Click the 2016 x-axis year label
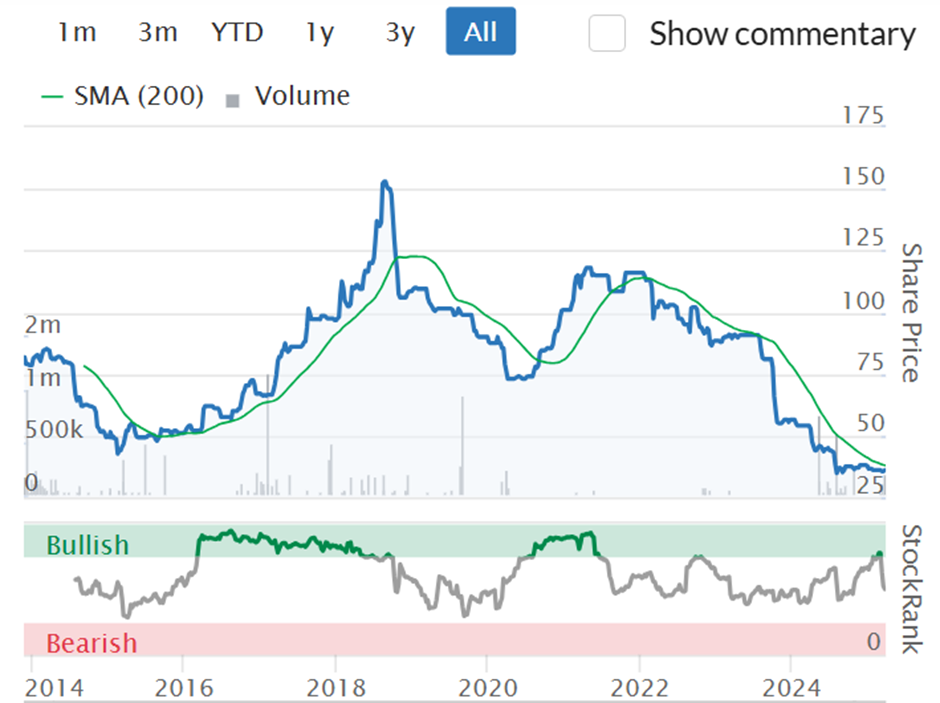Screen dimensions: 940x703 [x=183, y=688]
